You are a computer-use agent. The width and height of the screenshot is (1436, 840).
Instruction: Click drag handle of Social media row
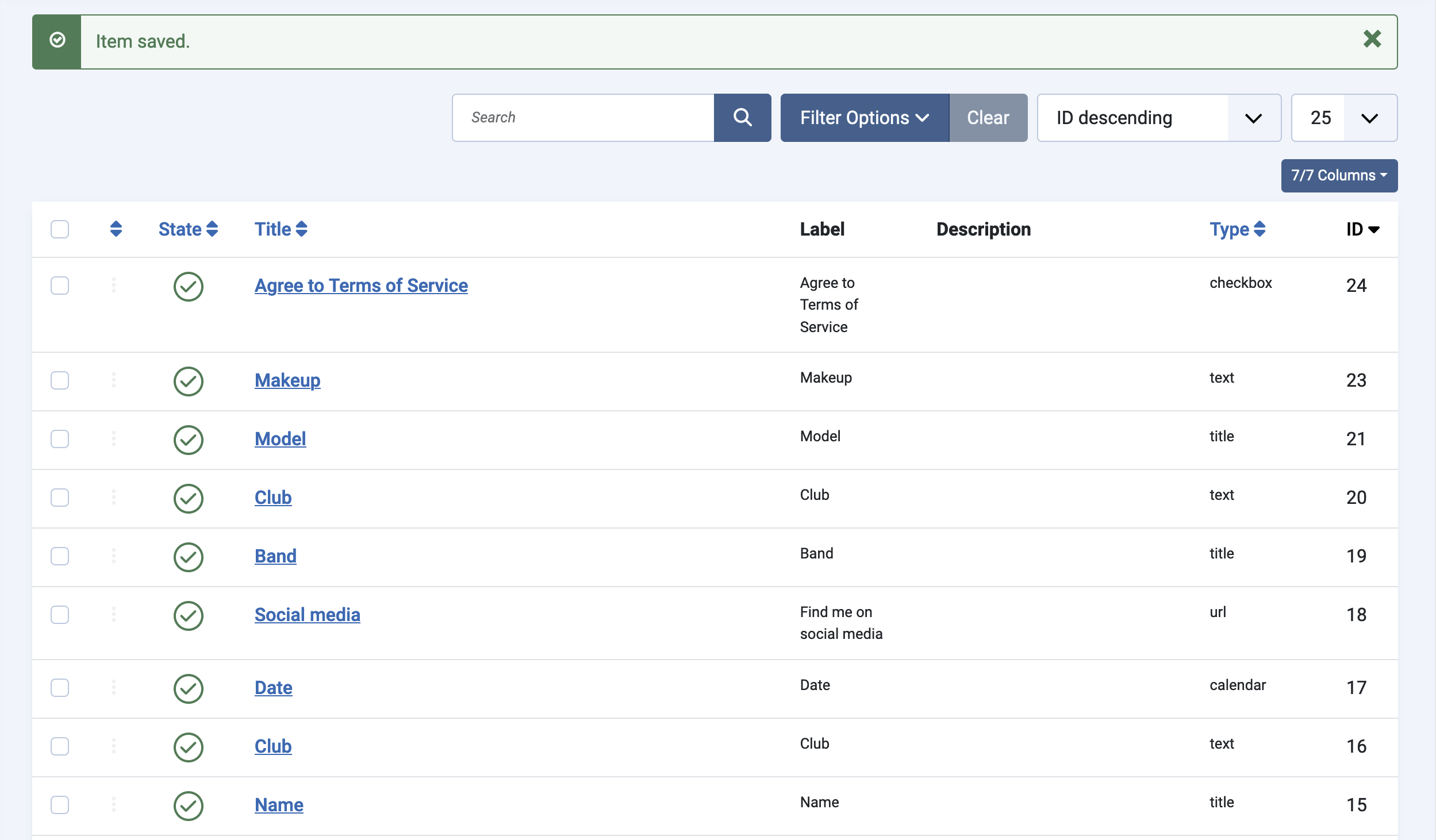(114, 614)
